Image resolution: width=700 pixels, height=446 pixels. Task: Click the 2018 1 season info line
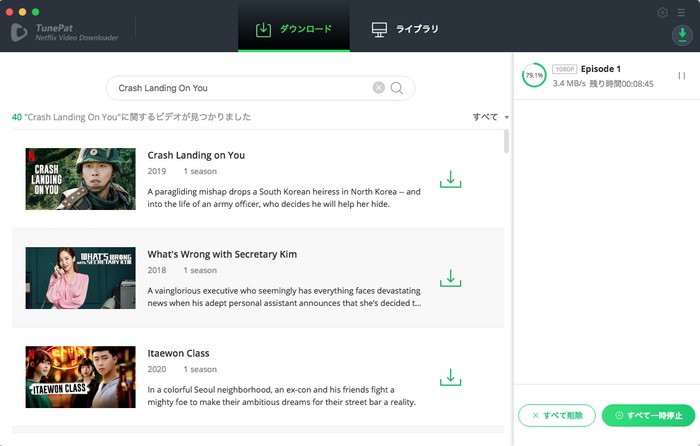(182, 271)
